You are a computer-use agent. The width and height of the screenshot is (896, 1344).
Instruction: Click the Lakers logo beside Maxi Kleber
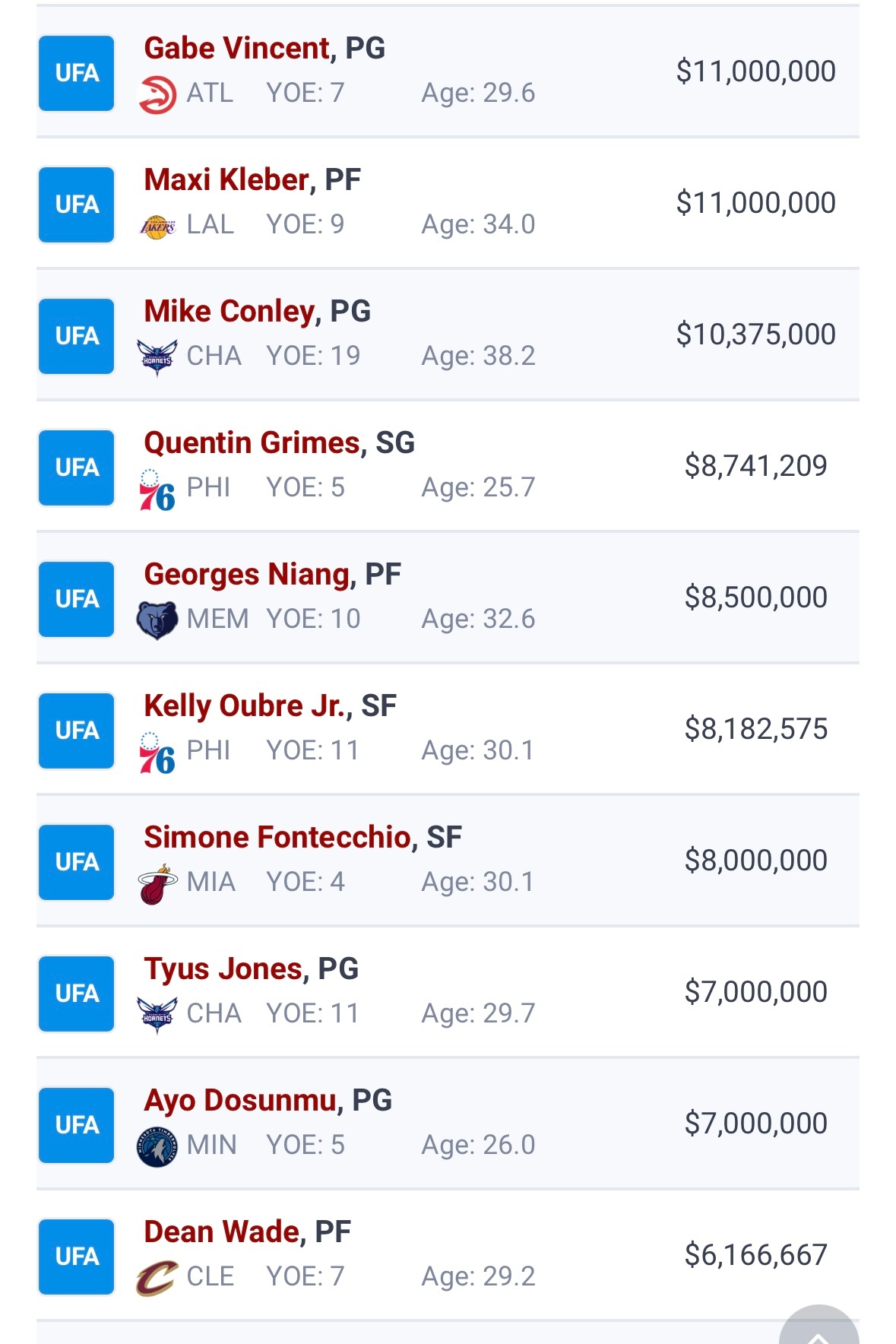point(157,227)
